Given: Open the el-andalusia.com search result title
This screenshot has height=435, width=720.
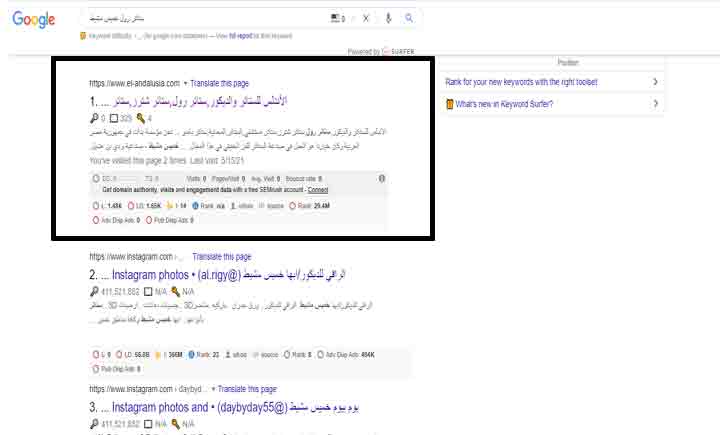Looking at the screenshot, I should coord(188,102).
